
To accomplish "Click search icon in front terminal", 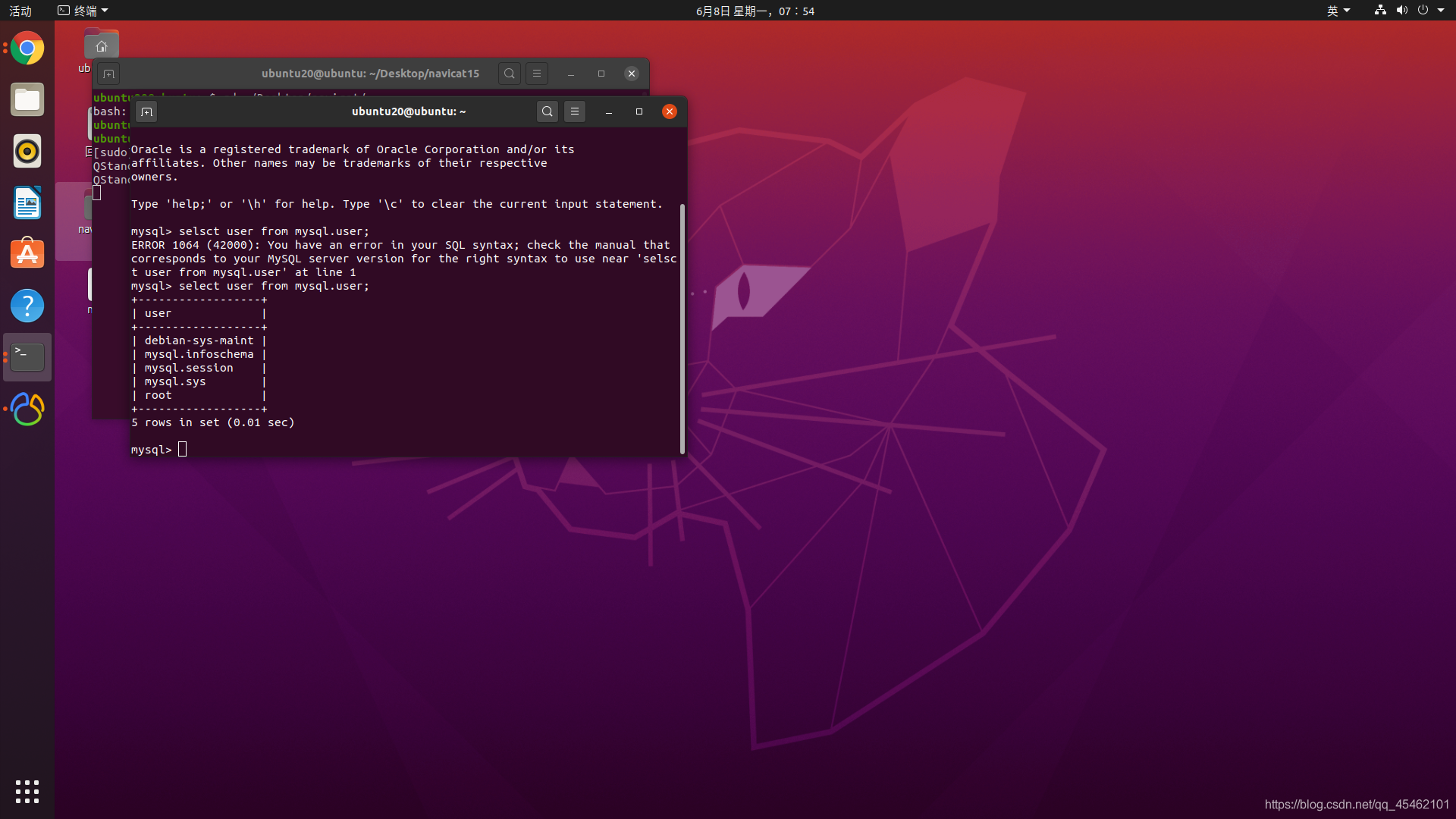I will [x=547, y=111].
